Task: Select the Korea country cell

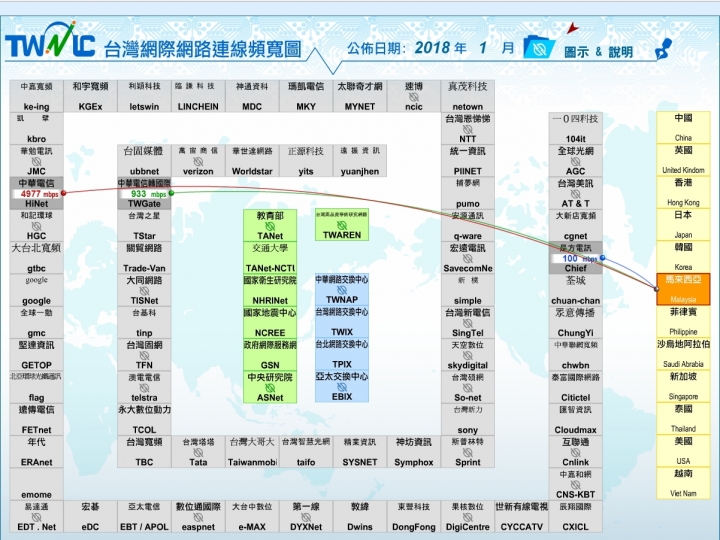Action: (683, 257)
